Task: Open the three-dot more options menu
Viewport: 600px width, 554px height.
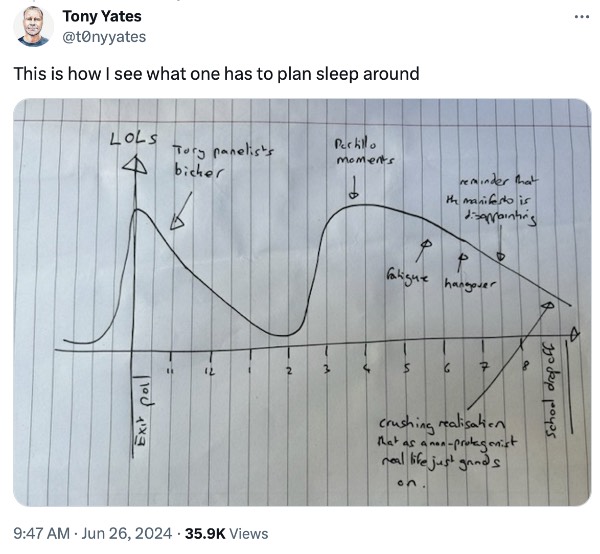Action: click(582, 16)
